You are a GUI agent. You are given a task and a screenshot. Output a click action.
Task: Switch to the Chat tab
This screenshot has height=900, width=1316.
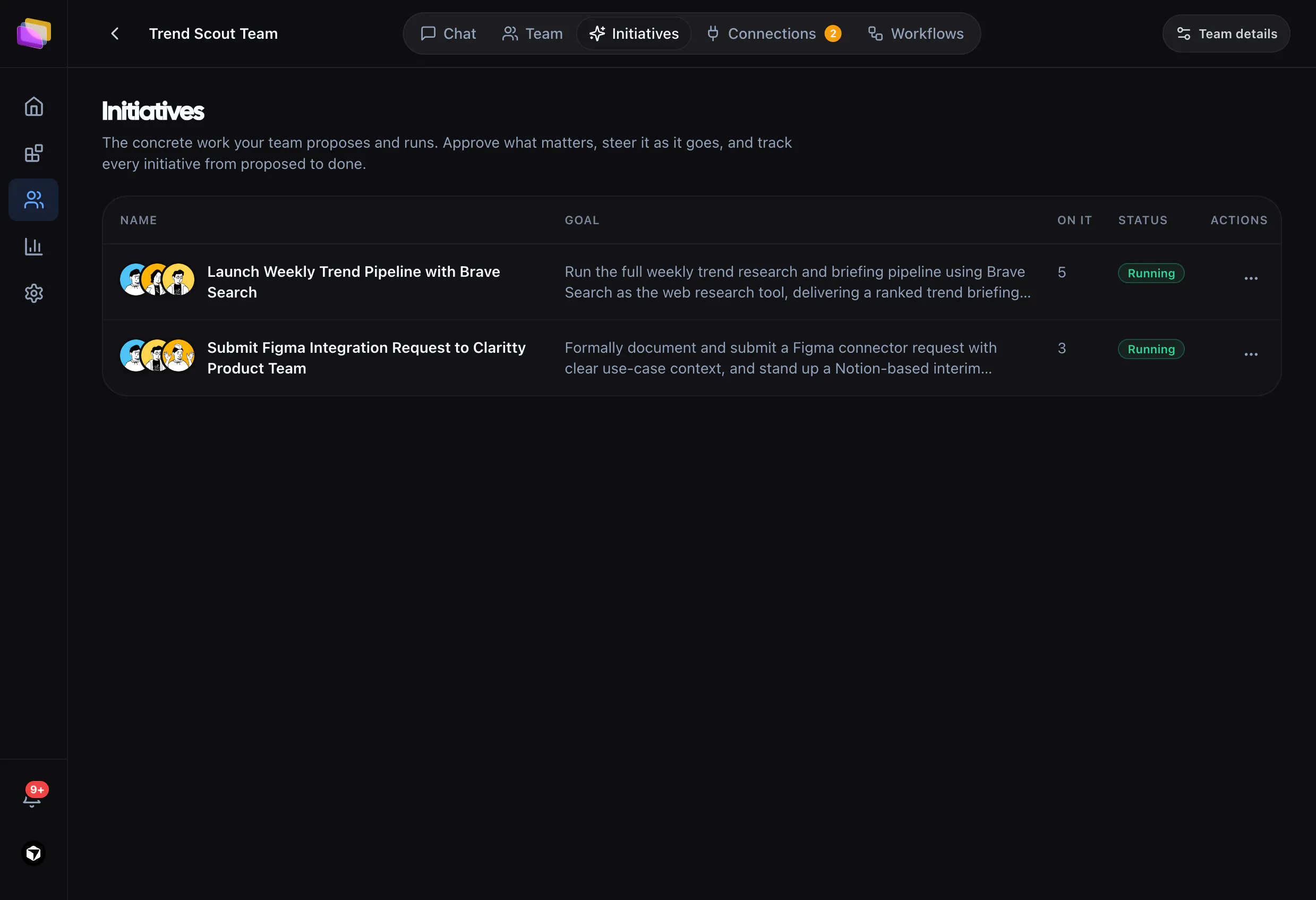[448, 33]
